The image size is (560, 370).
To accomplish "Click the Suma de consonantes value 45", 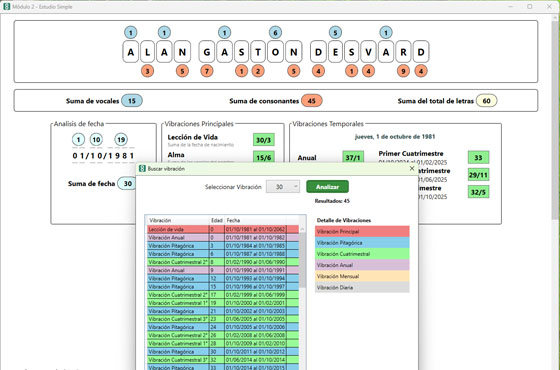I will pos(311,101).
